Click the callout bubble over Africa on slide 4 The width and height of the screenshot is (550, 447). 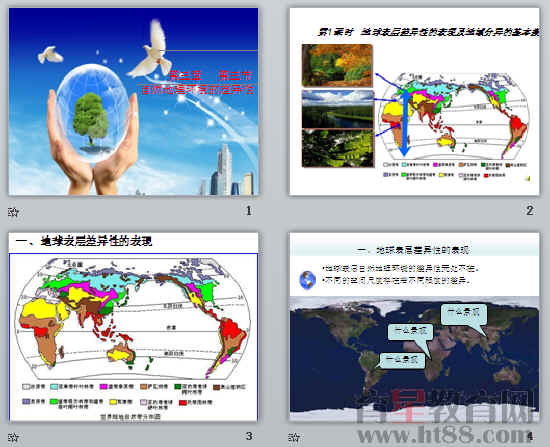(410, 332)
